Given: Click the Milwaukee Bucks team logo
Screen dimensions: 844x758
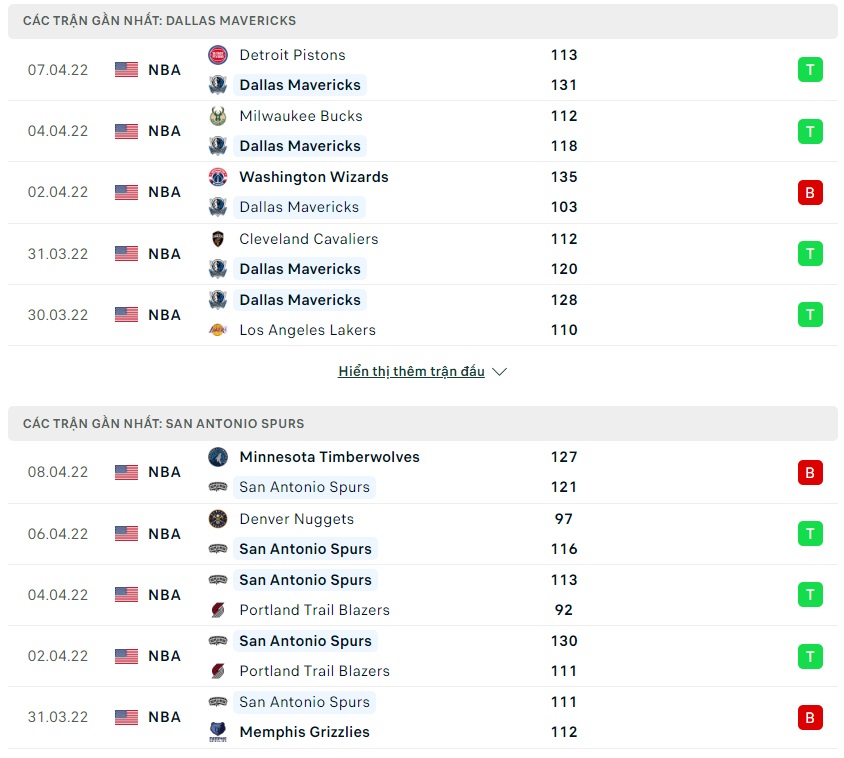Looking at the screenshot, I should coord(218,116).
